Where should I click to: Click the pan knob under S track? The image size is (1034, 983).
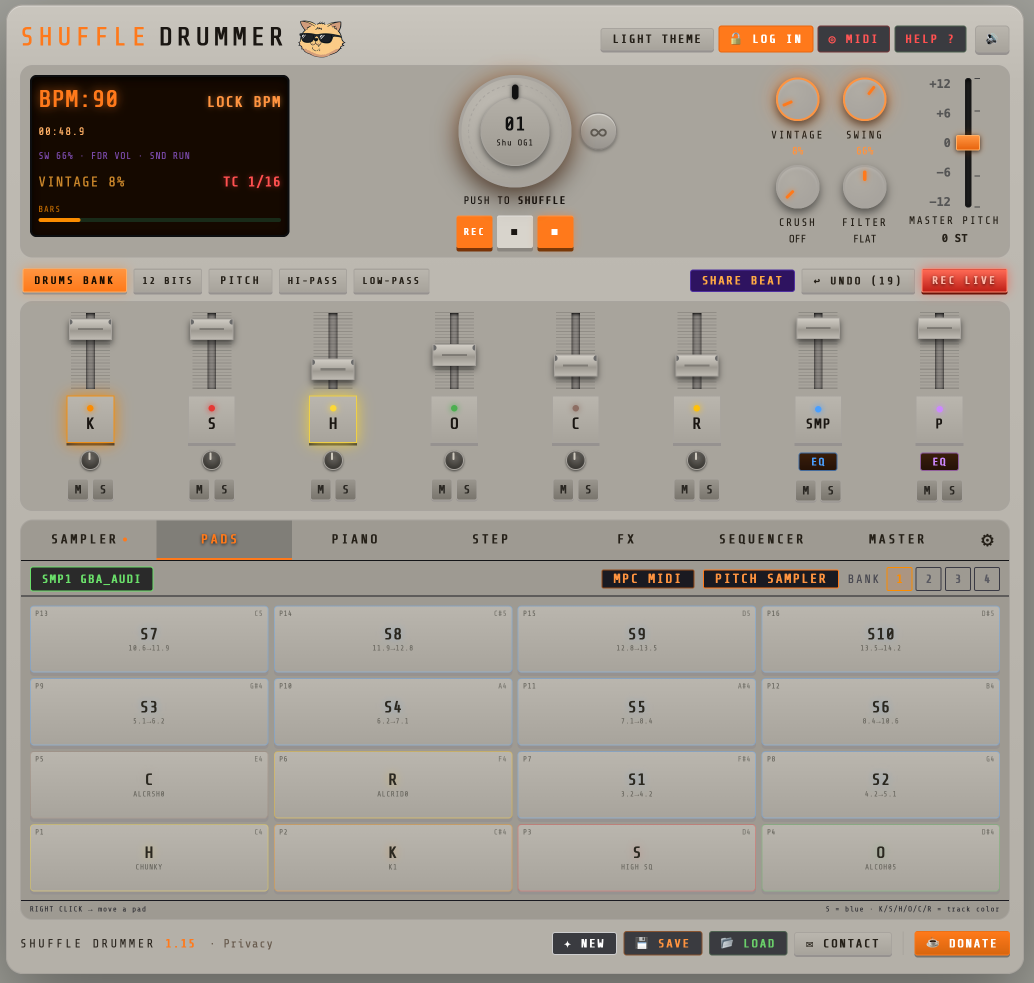pos(212,460)
